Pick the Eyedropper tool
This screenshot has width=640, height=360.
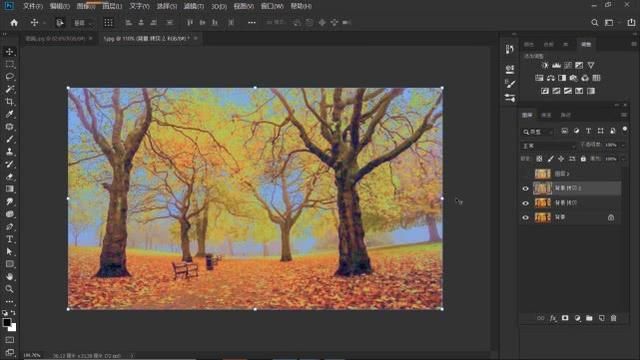pos(10,114)
